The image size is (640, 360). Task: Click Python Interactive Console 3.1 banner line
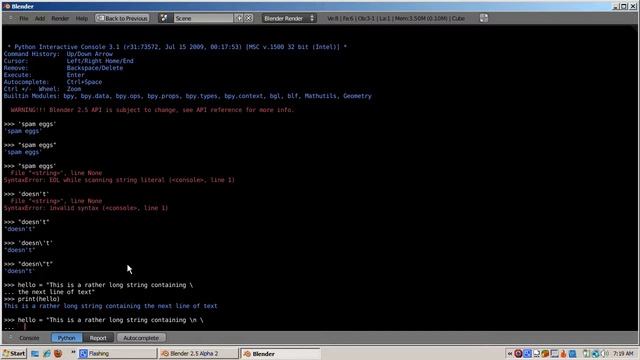coord(177,47)
